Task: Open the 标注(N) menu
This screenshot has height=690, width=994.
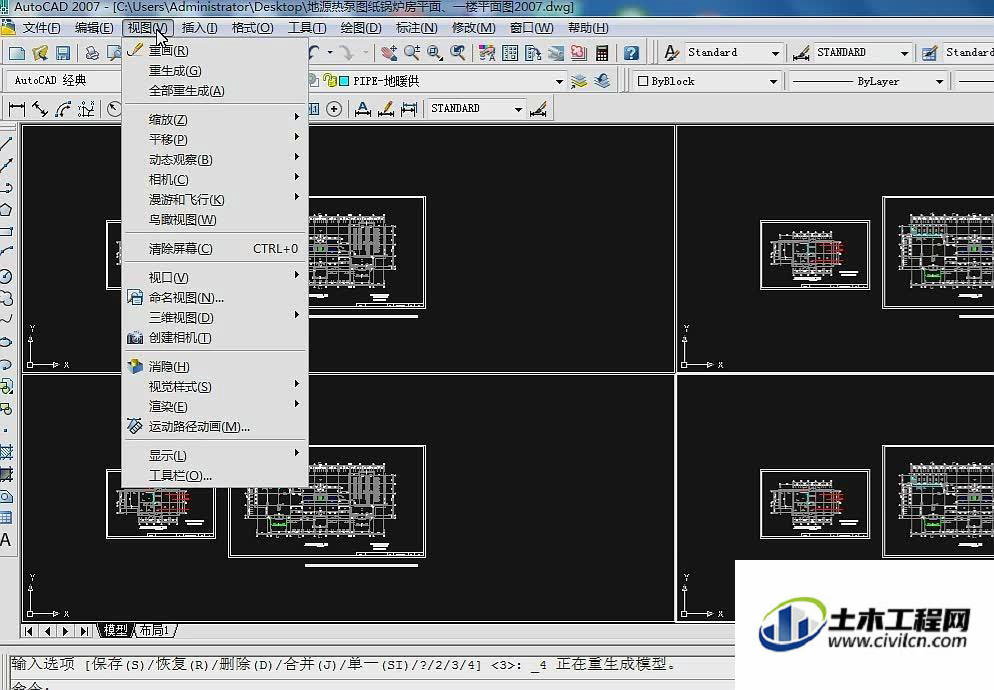Action: coord(416,28)
